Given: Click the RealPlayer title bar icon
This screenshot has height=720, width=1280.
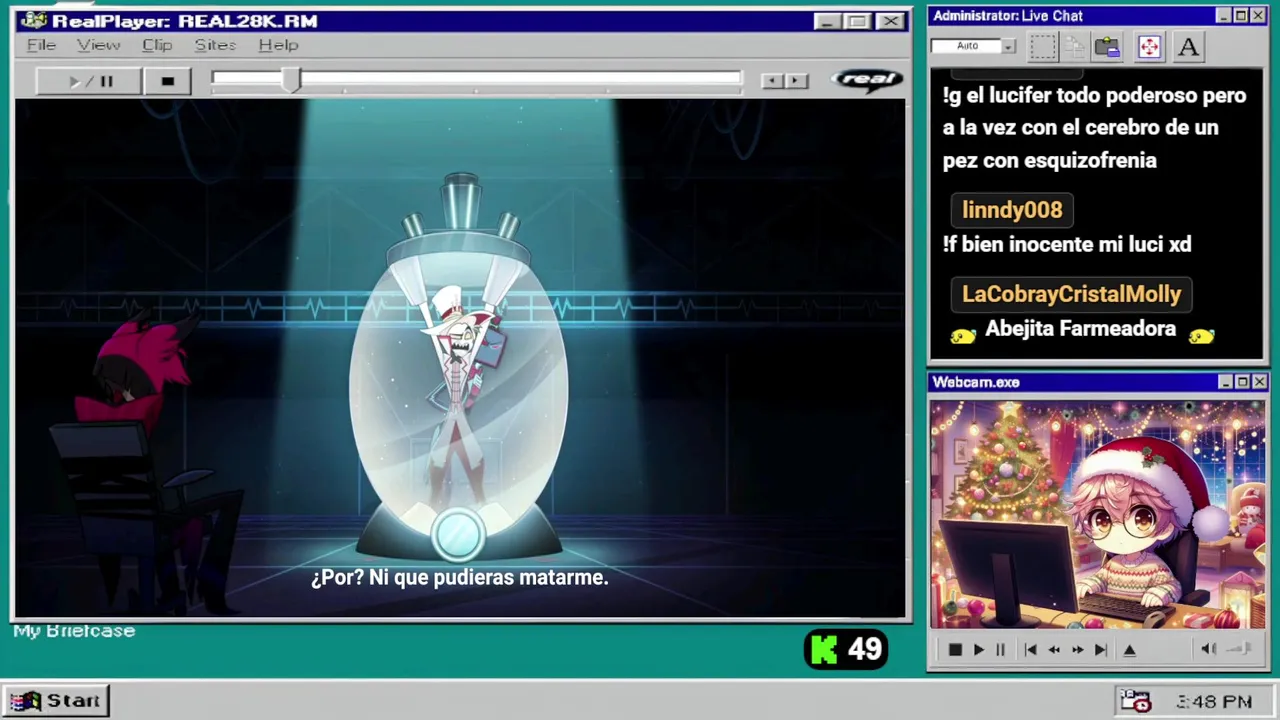Looking at the screenshot, I should [x=33, y=21].
